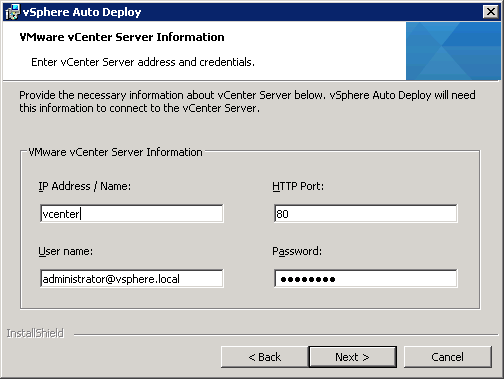This screenshot has height=379, width=504.
Task: Click the vSphere Auto Deploy title text
Action: (x=82, y=12)
